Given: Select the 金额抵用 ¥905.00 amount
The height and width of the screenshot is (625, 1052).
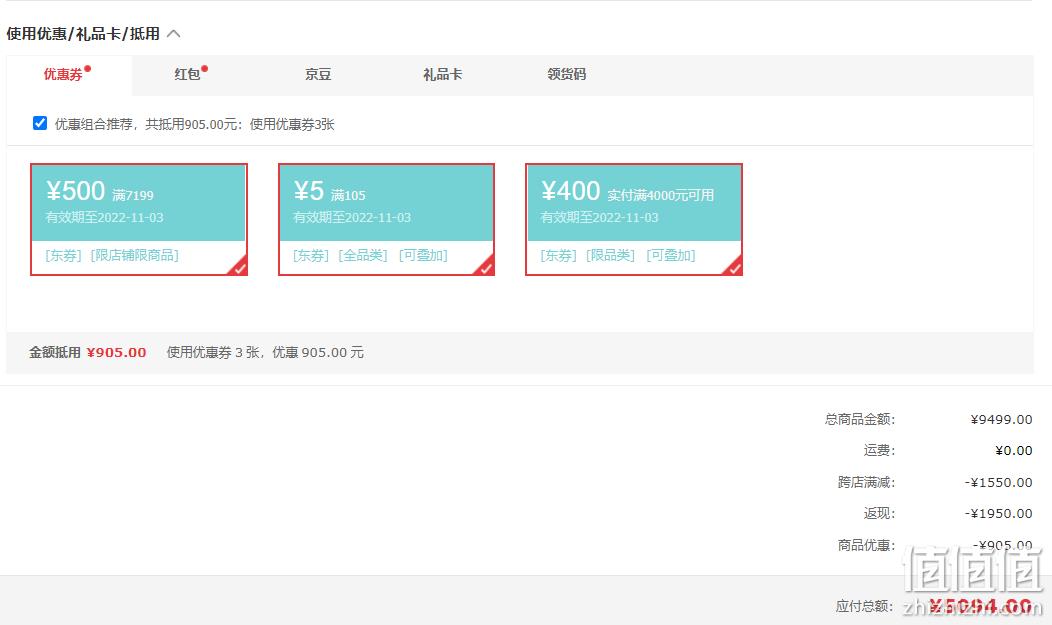Looking at the screenshot, I should tap(117, 353).
